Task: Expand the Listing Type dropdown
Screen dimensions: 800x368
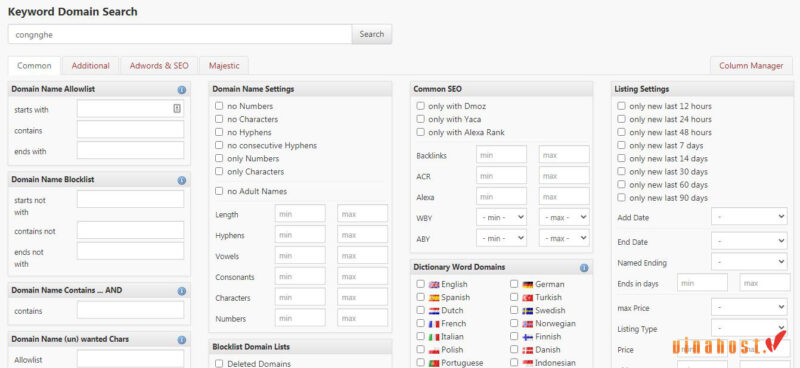Action: [x=749, y=328]
